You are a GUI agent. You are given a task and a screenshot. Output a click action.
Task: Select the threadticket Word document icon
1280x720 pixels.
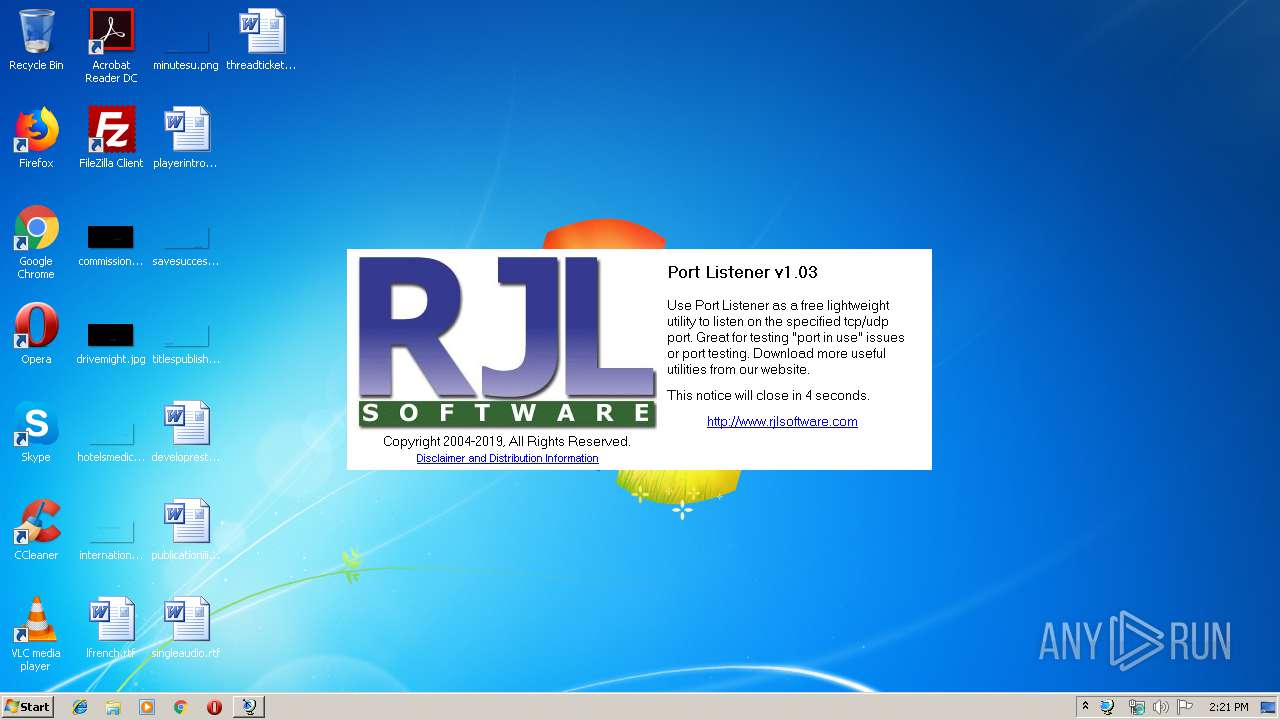tap(261, 40)
